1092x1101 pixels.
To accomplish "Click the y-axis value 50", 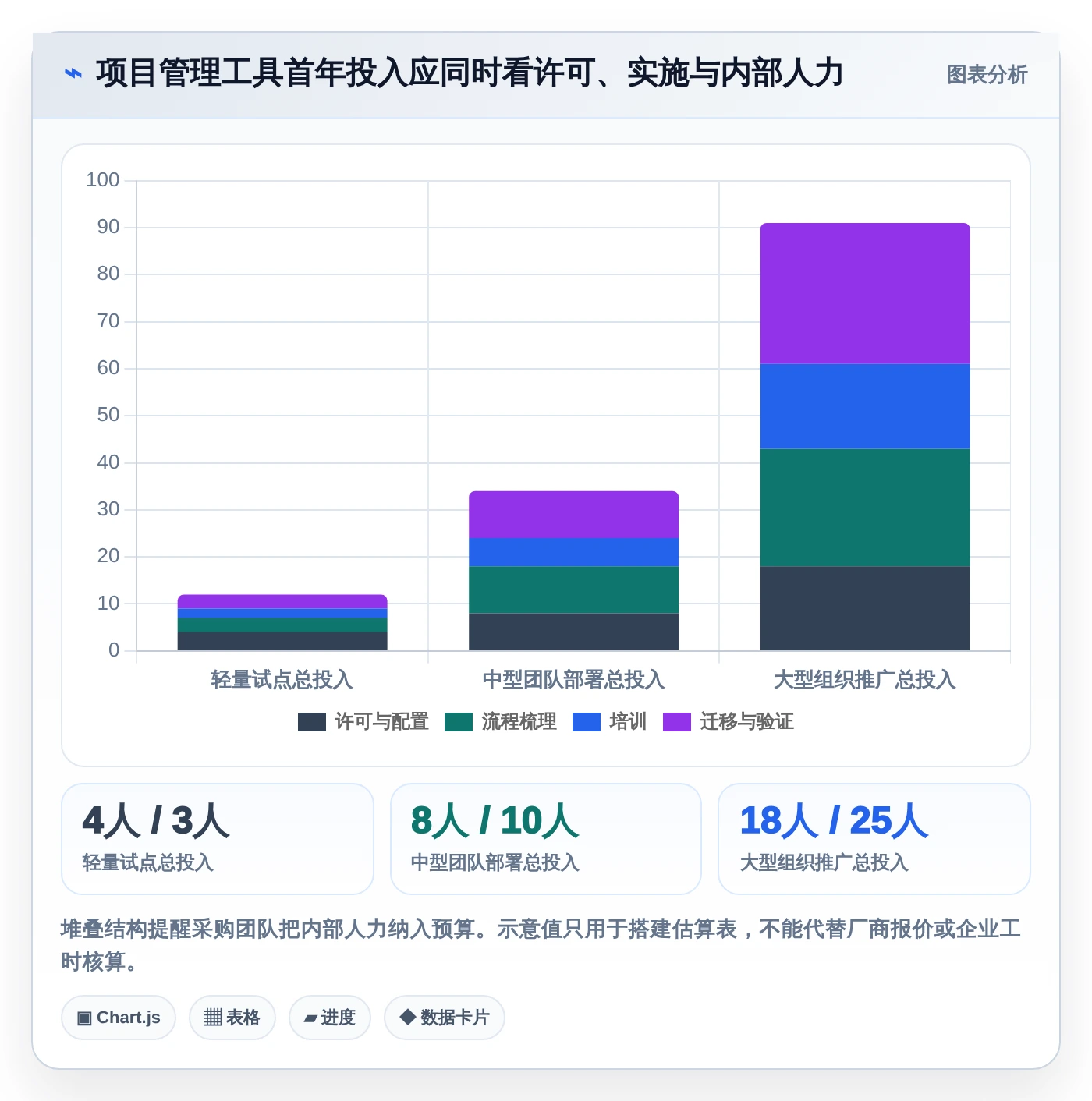I will [x=108, y=415].
